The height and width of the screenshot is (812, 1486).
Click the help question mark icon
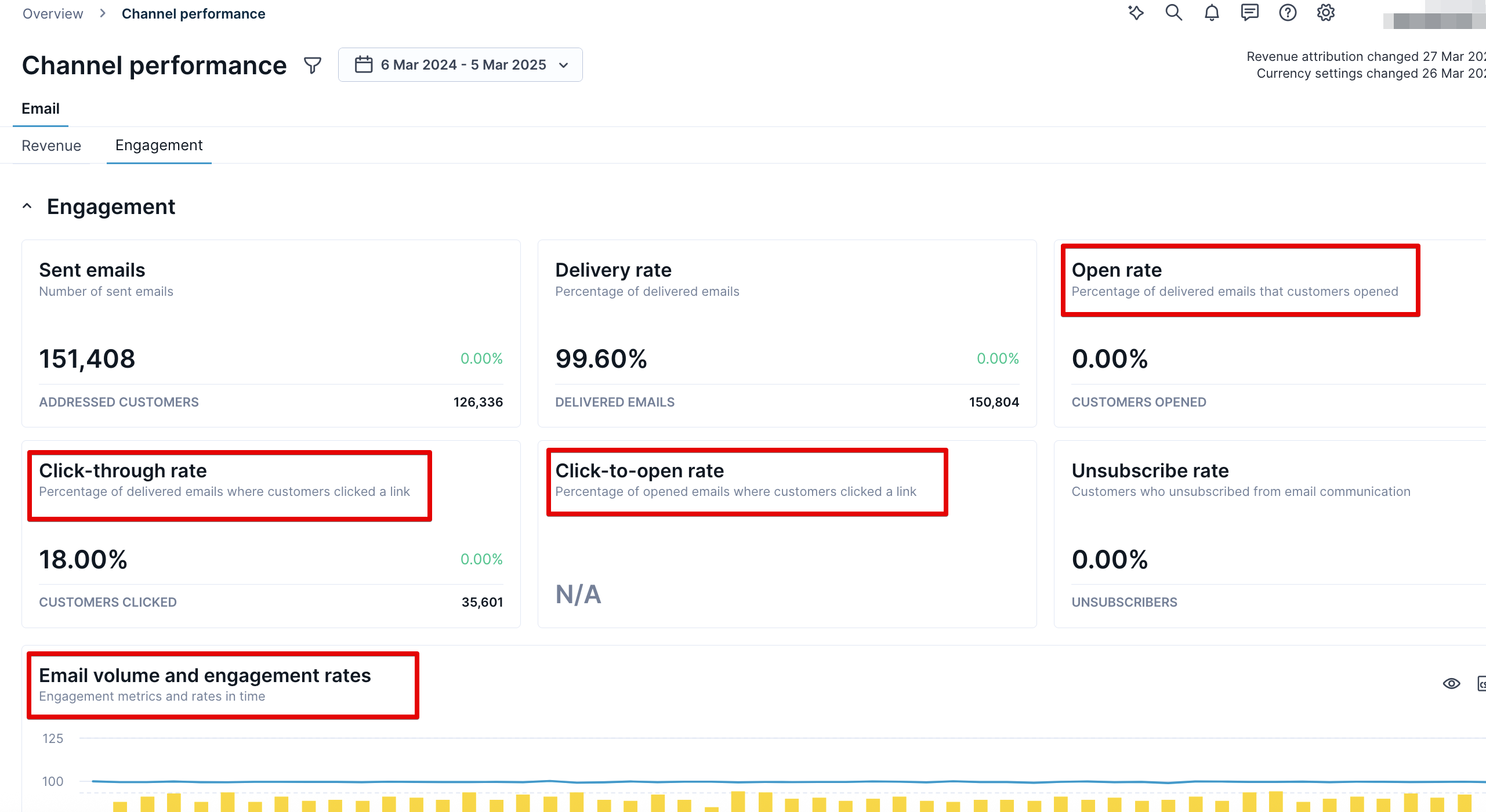tap(1288, 13)
